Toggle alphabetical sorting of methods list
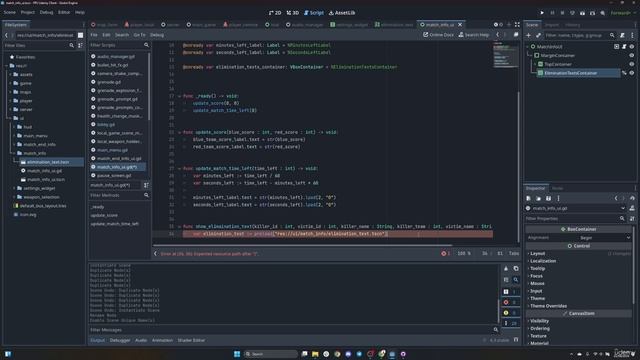This screenshot has width=640, height=360. 146,185
